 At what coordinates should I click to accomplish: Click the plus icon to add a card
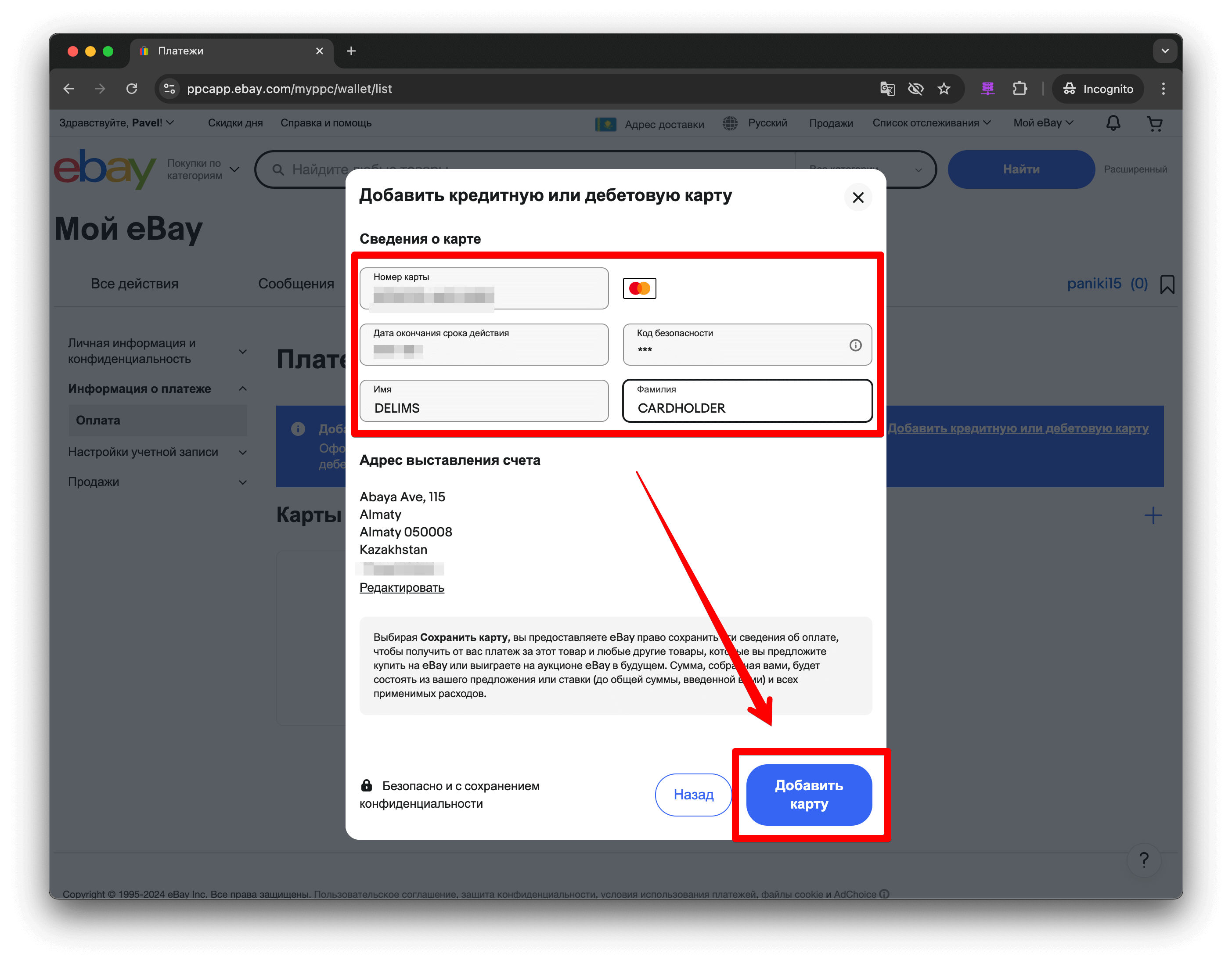pyautogui.click(x=1153, y=515)
